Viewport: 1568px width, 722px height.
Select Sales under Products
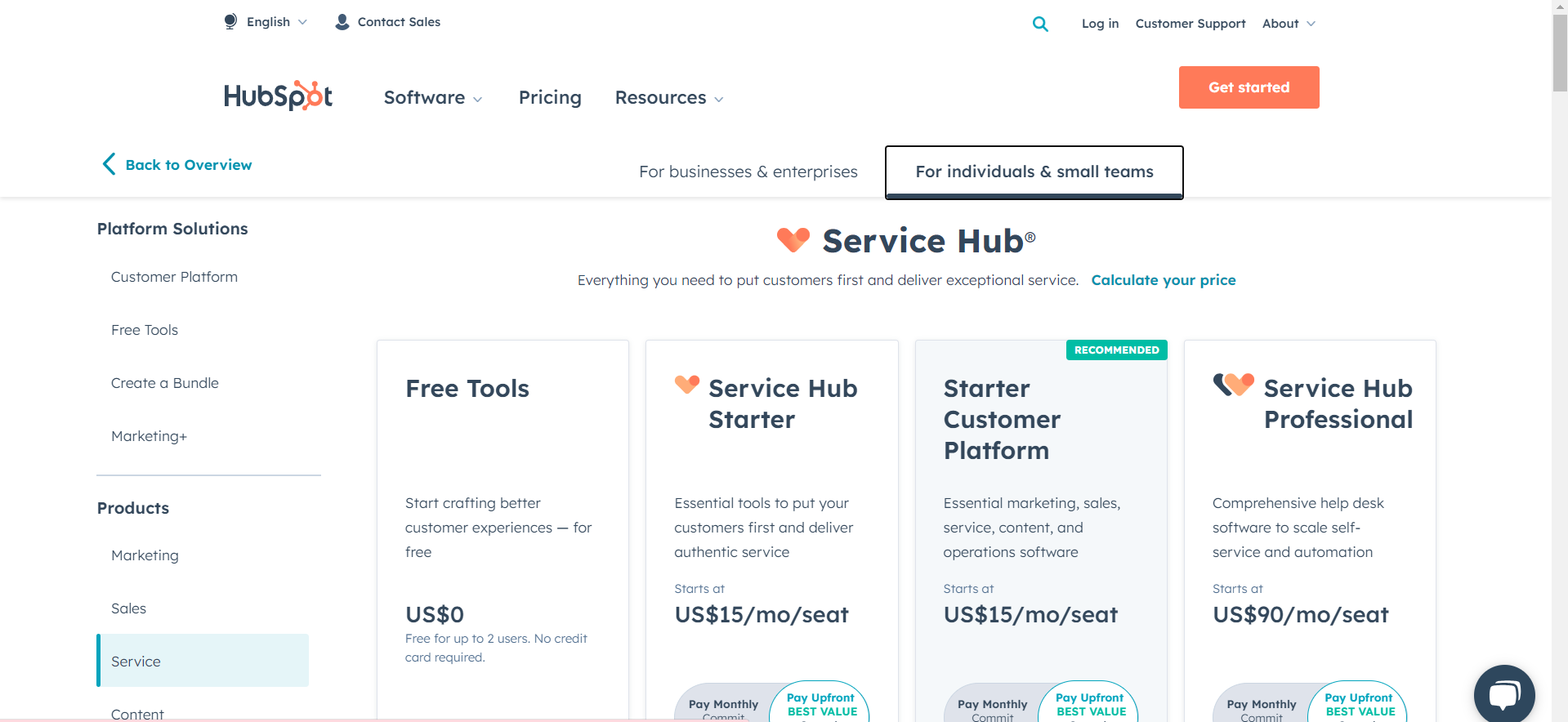[x=128, y=608]
